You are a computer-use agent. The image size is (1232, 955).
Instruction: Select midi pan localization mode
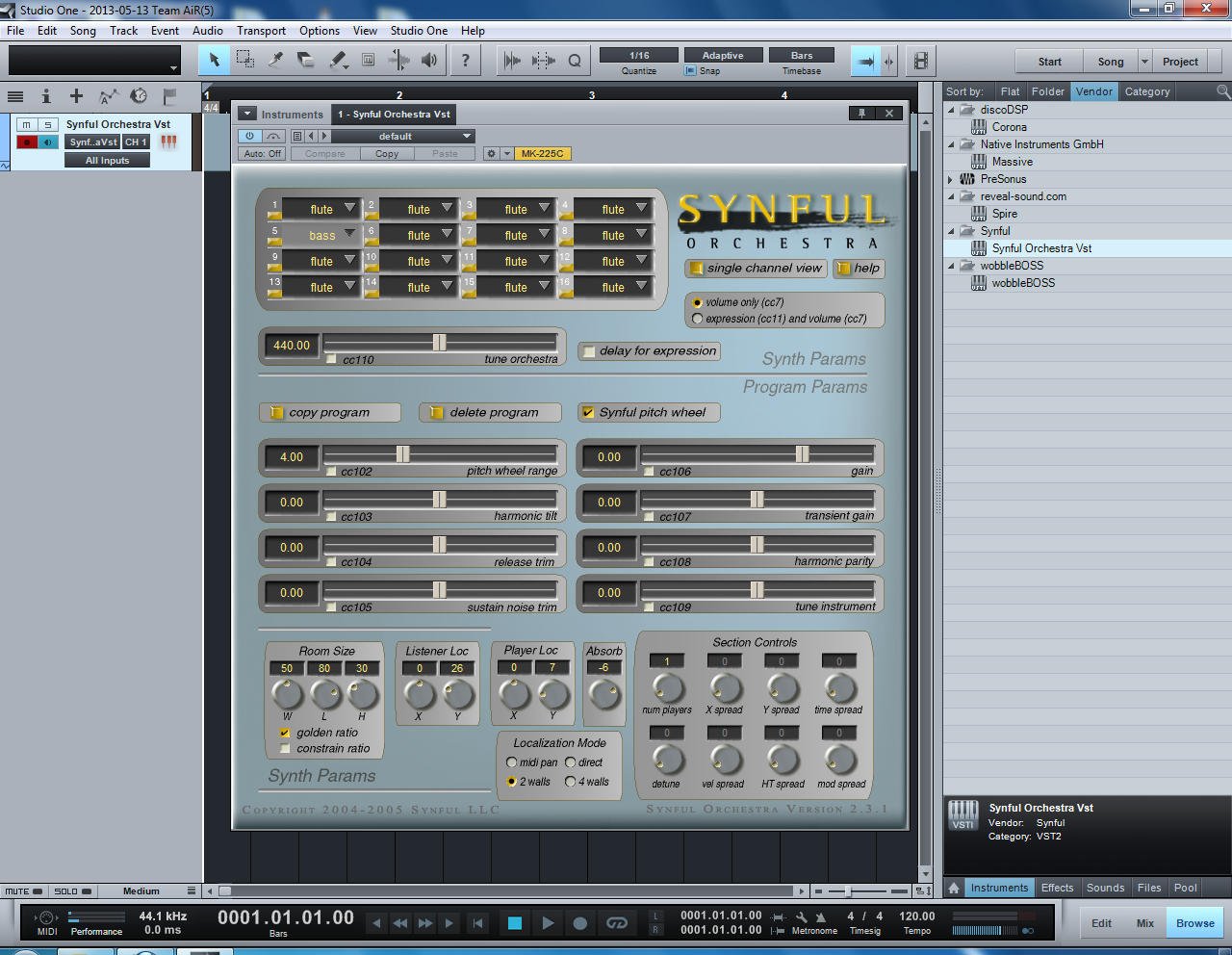tap(512, 762)
